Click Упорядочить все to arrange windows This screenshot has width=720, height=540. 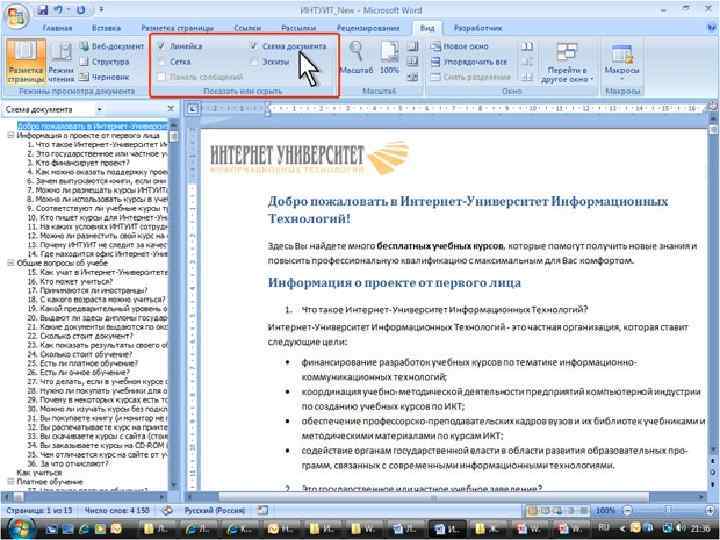coord(469,62)
